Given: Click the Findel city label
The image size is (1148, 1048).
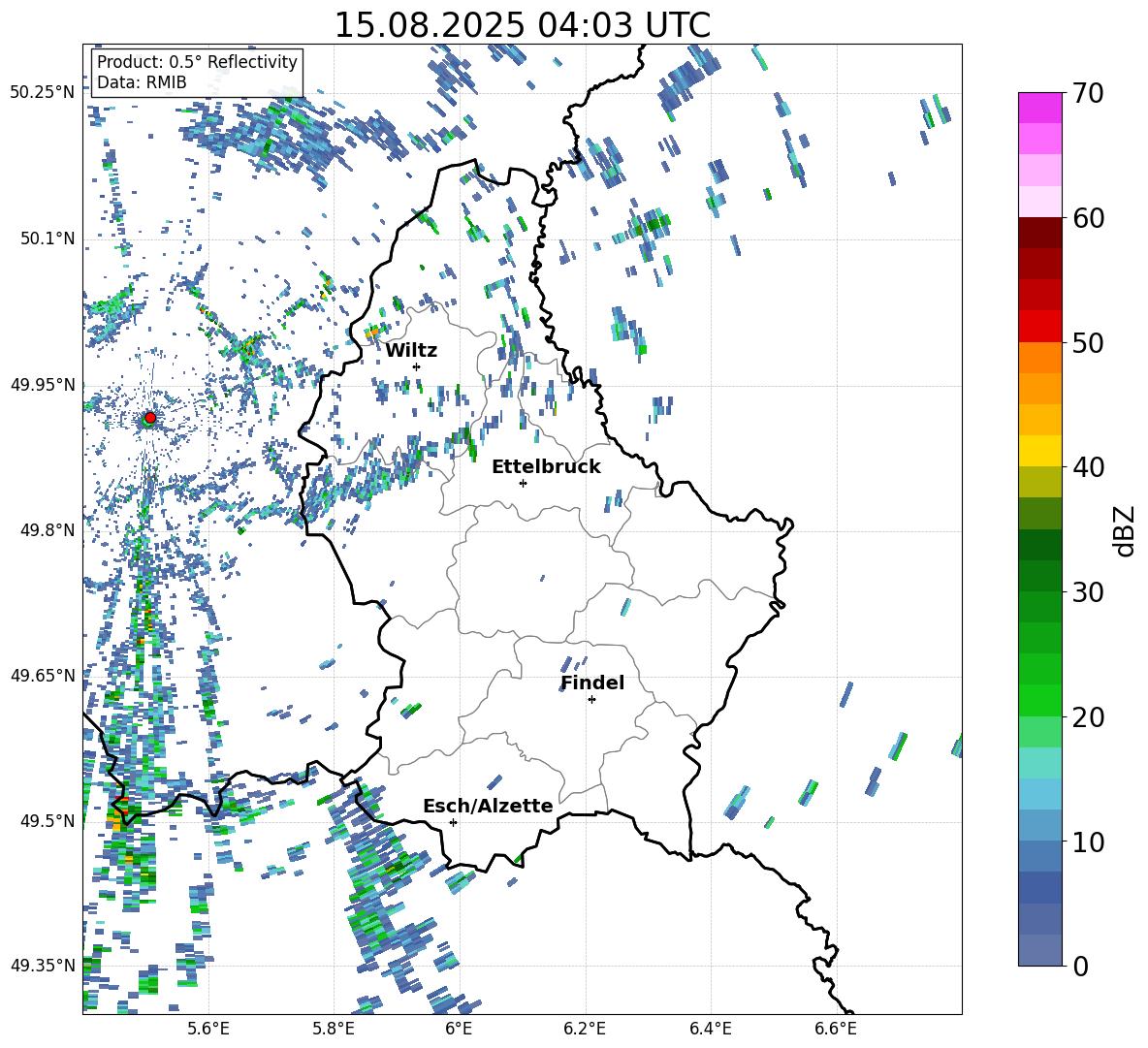Looking at the screenshot, I should click(592, 683).
